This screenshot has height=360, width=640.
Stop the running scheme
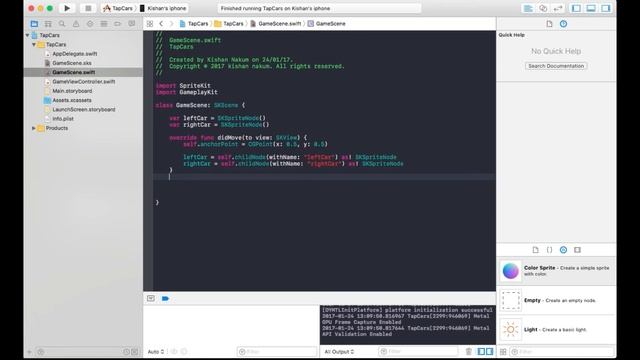(x=88, y=8)
